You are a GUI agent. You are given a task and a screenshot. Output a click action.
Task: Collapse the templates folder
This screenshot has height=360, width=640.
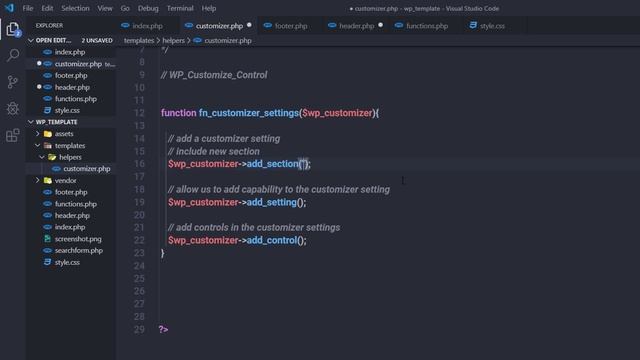[x=38, y=145]
